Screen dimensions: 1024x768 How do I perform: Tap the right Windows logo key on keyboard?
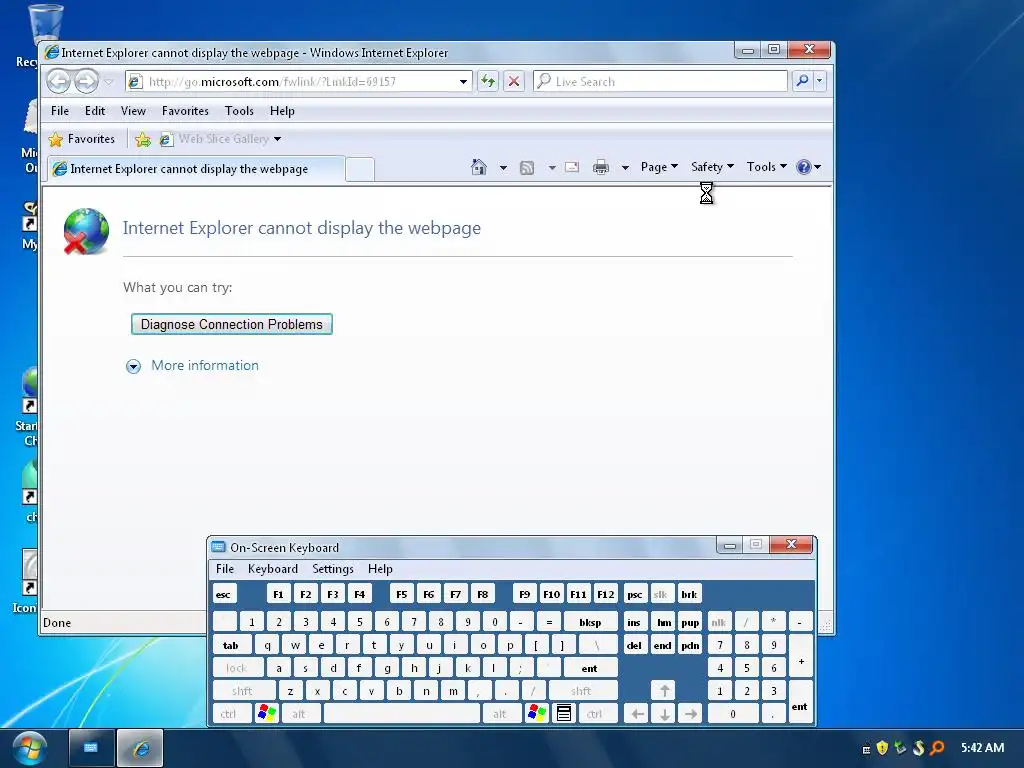[x=537, y=713]
